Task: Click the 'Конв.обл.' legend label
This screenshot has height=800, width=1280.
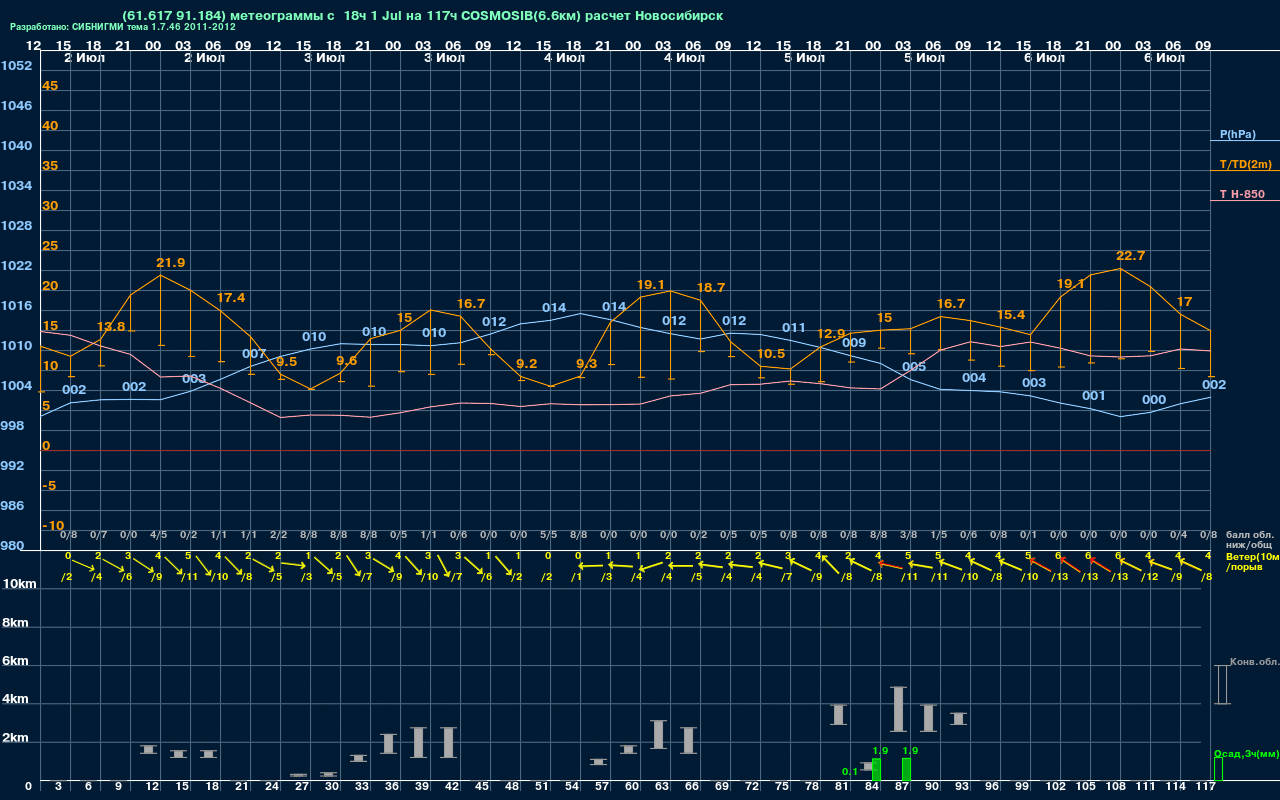Action: pyautogui.click(x=1254, y=662)
